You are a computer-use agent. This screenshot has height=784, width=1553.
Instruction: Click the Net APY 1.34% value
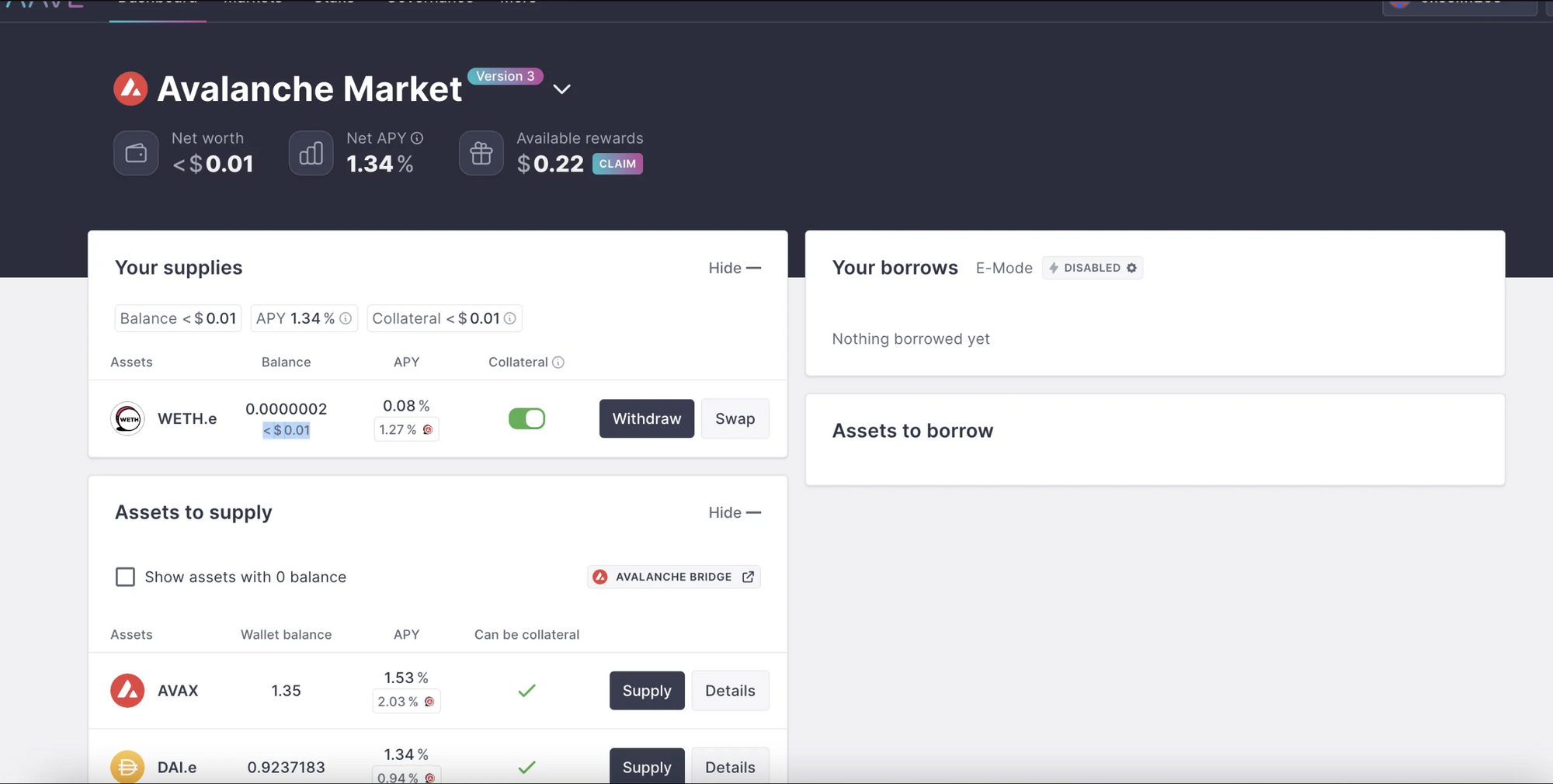380,164
